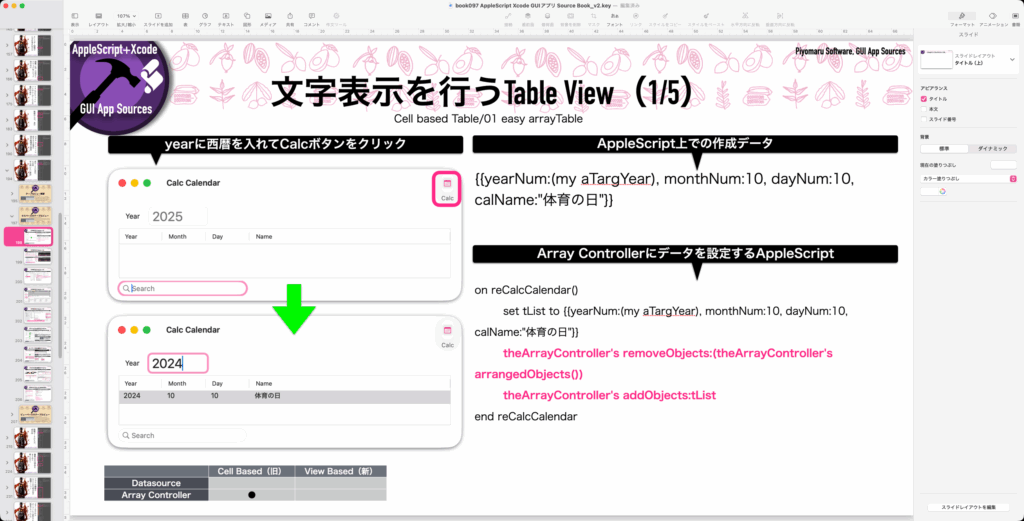Click the Add Slide (スライドを追加) toolbar icon
1024x521 pixels.
click(x=157, y=17)
